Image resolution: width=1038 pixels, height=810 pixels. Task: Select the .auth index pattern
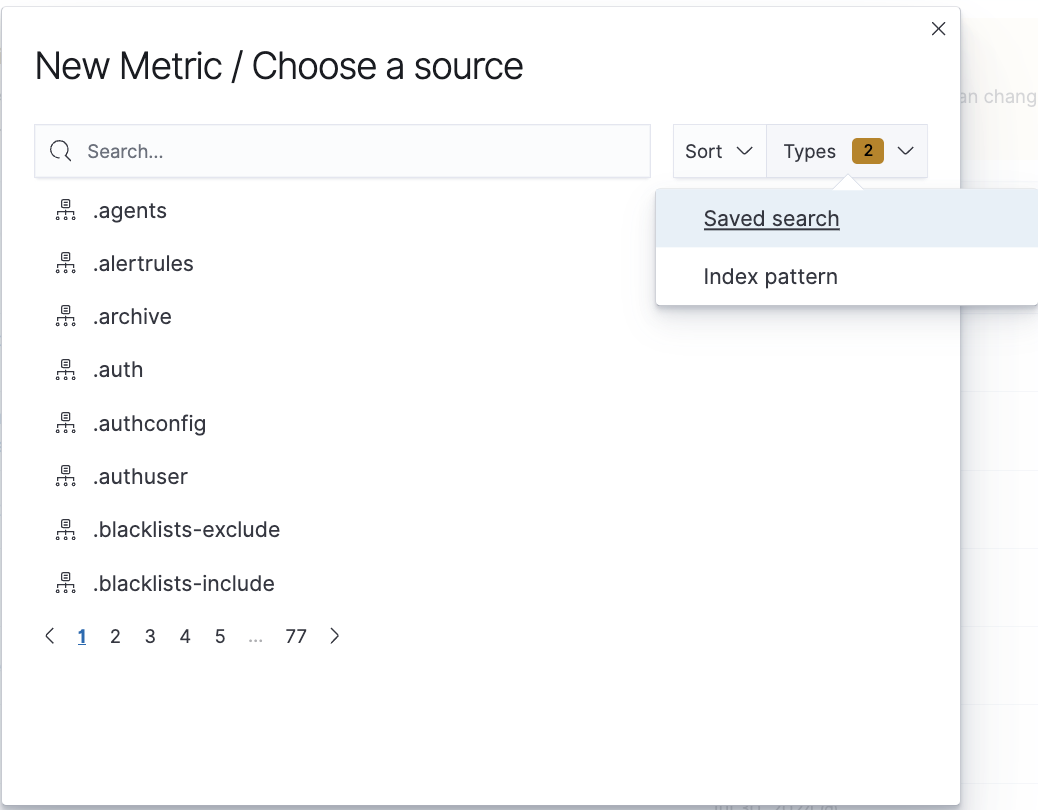118,370
